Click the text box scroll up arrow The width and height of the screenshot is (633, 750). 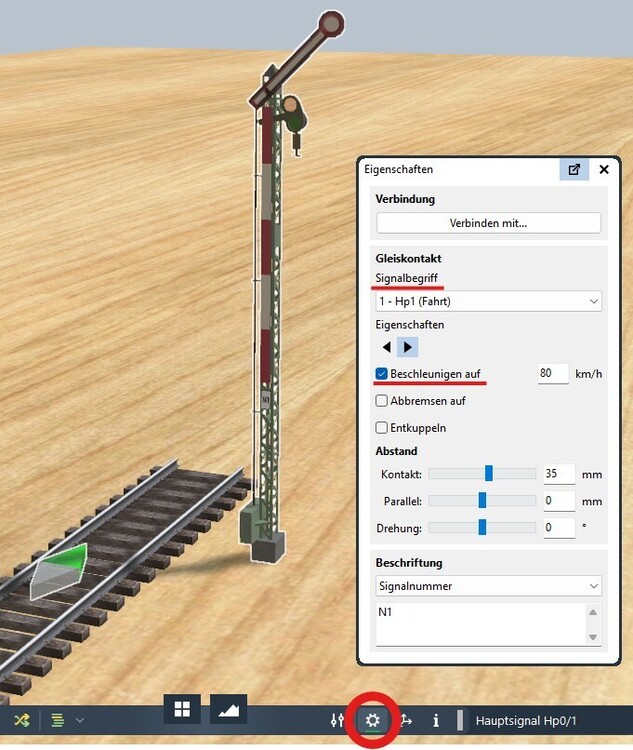593,612
